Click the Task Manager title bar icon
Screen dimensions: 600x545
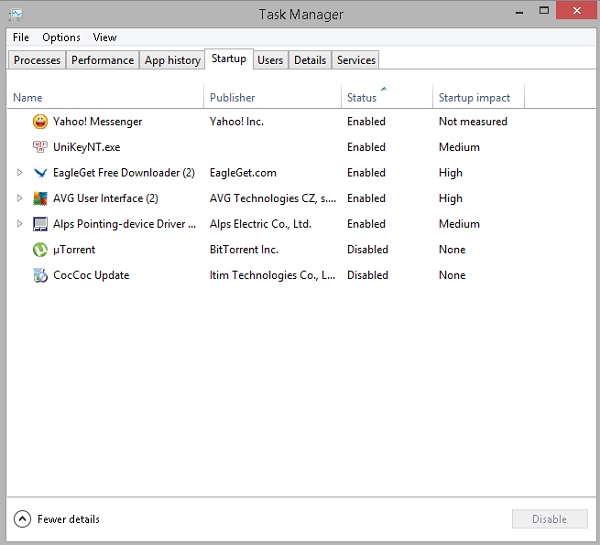(x=16, y=15)
